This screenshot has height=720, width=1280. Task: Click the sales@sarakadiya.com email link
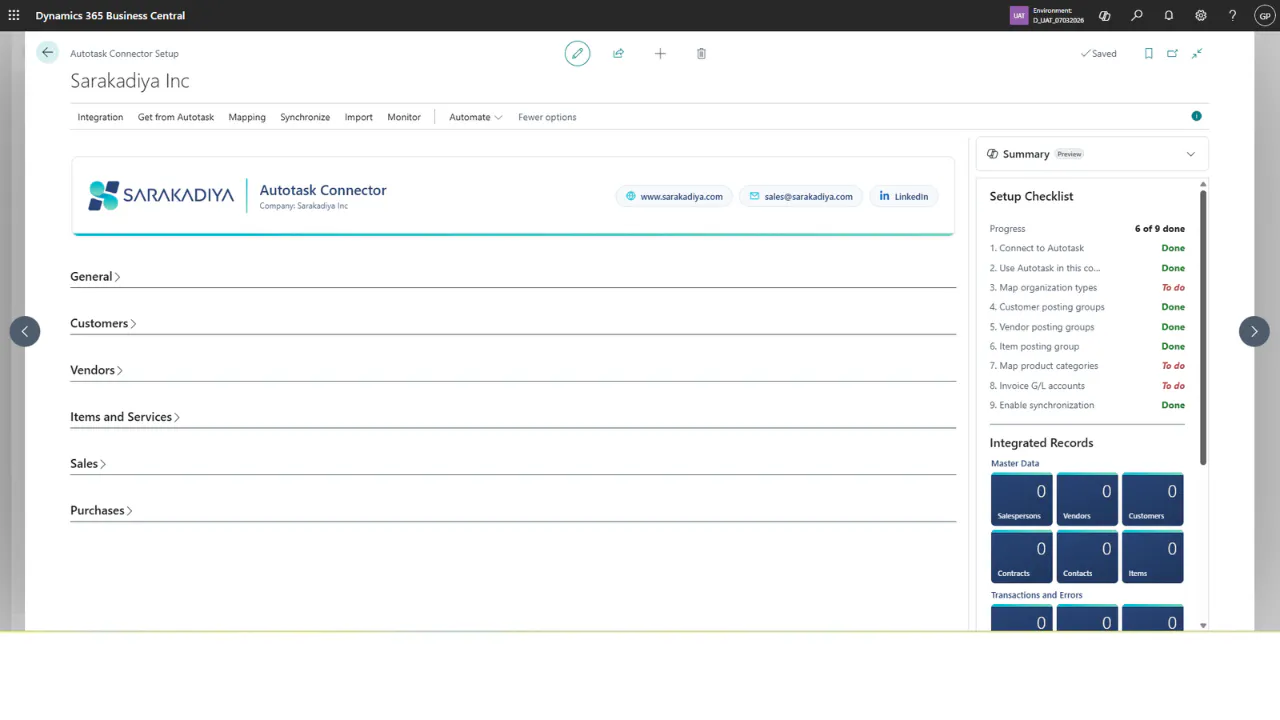(800, 197)
